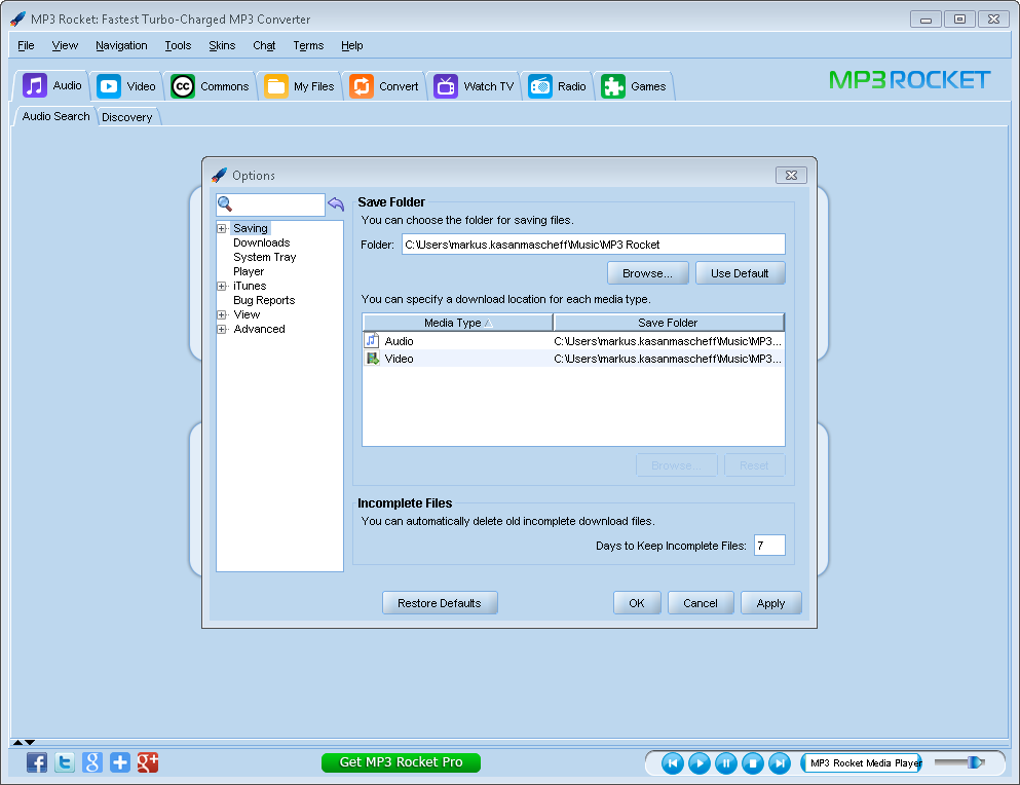Open the File menu

click(x=26, y=46)
